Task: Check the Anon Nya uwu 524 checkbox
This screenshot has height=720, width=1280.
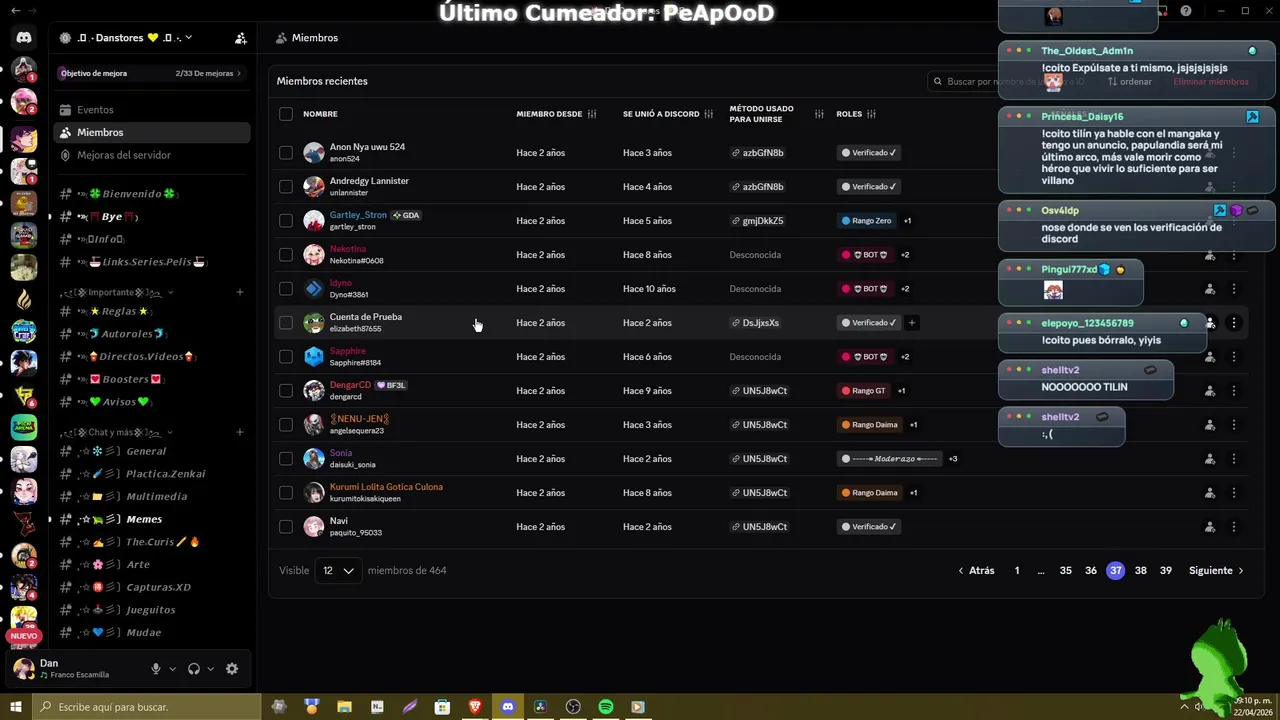Action: 286,153
